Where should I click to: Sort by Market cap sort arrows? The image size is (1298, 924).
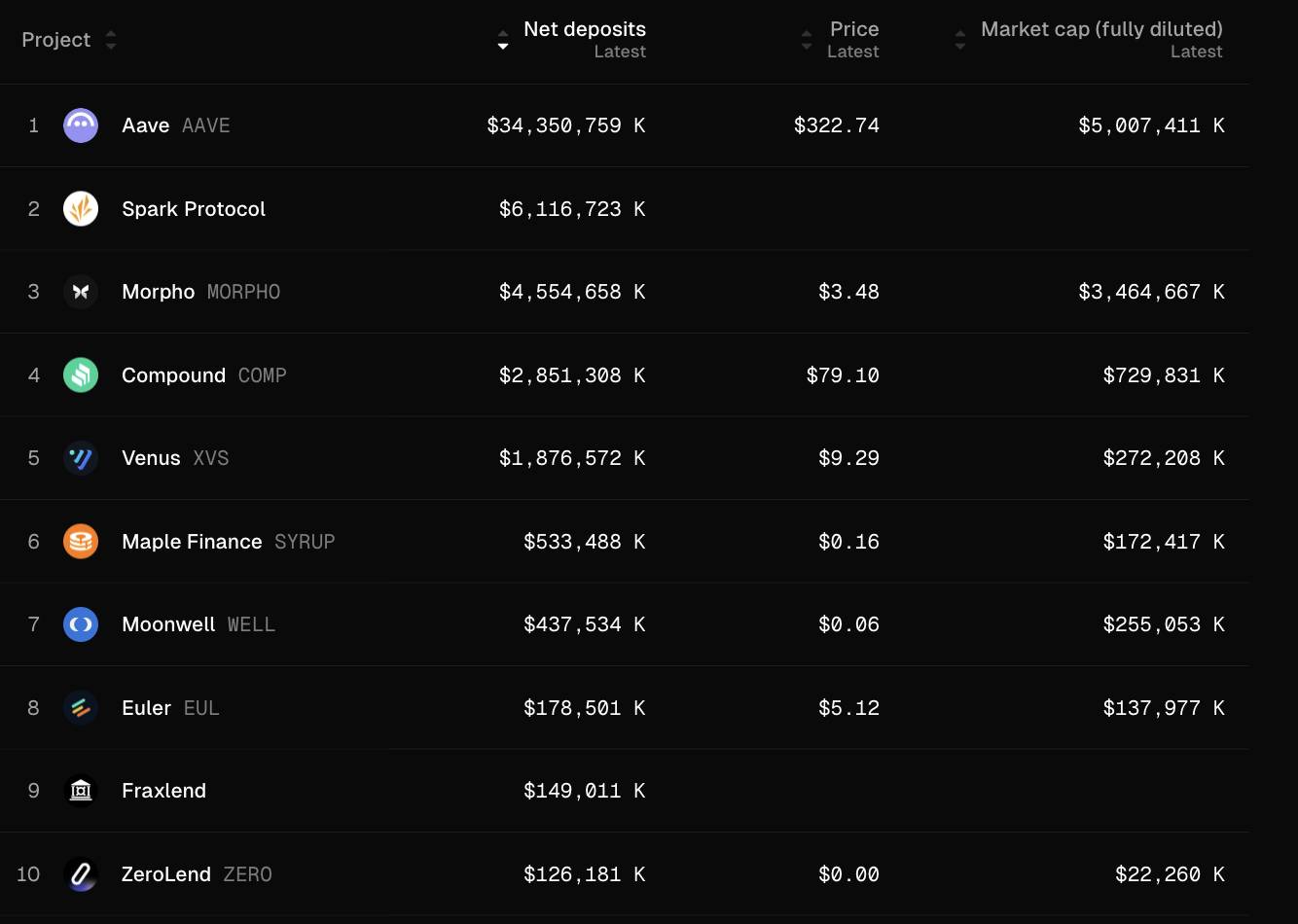960,40
